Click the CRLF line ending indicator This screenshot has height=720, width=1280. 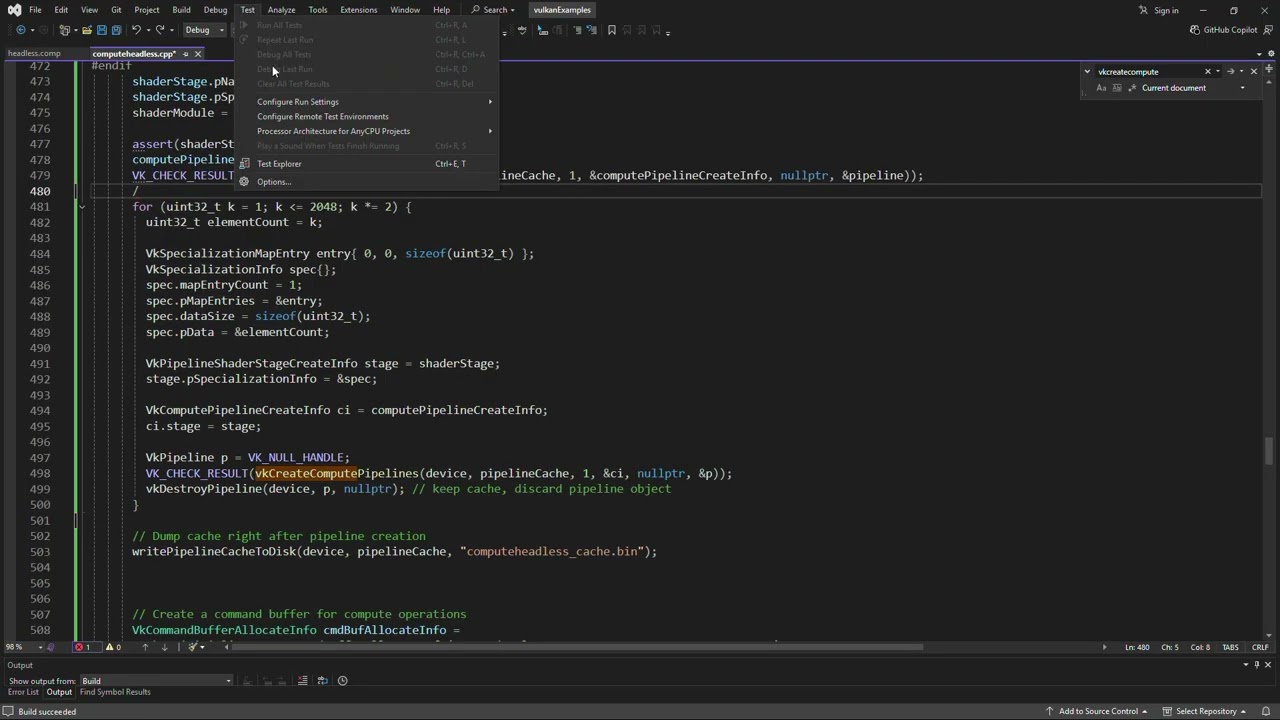[1260, 647]
